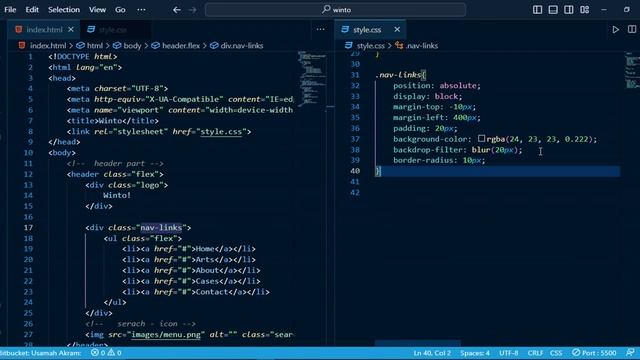
Task: Click the Winto! text on line 14
Action: (x=117, y=195)
